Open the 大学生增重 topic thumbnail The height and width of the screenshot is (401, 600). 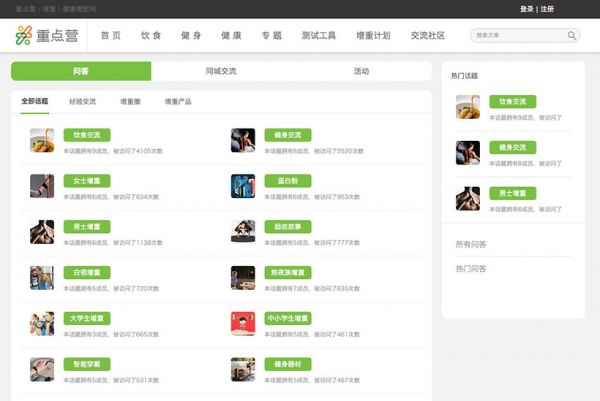click(x=42, y=324)
